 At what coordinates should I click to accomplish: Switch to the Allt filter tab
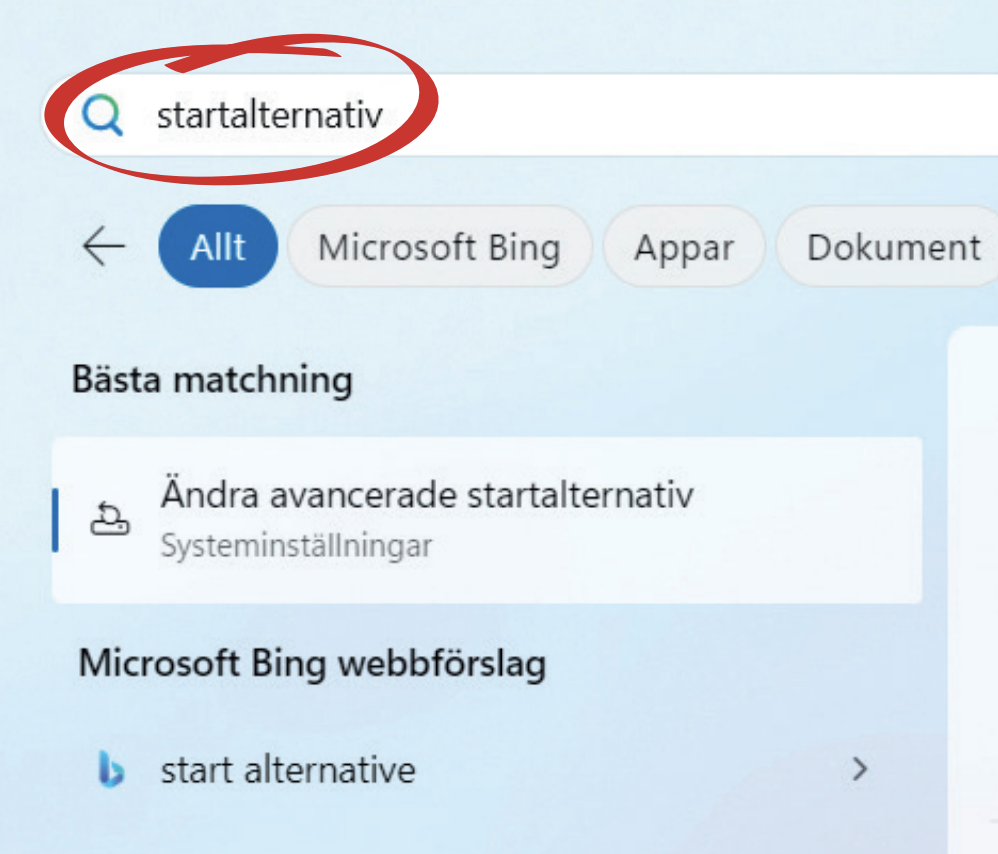coord(218,247)
